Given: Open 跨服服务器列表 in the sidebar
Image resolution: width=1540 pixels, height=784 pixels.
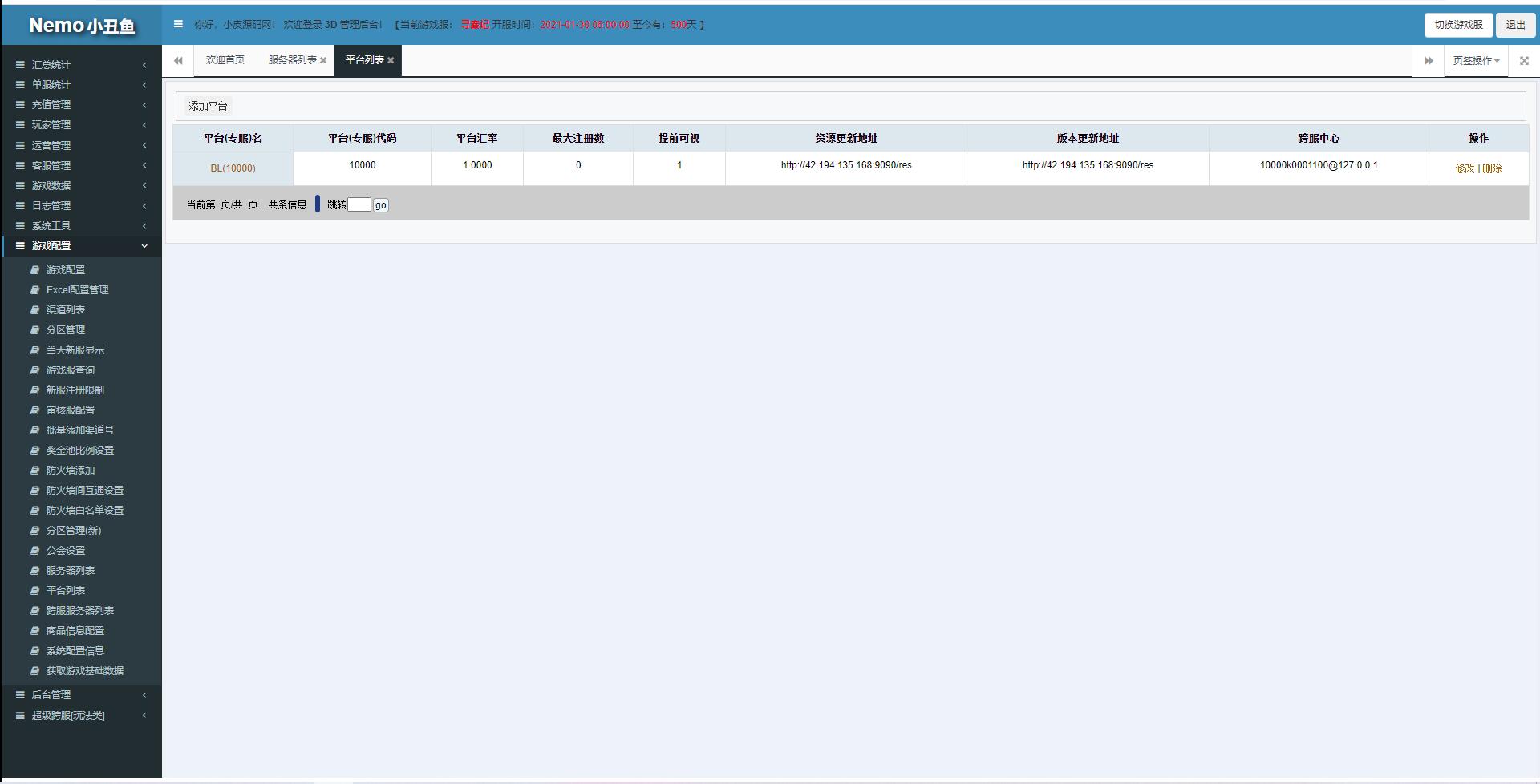Looking at the screenshot, I should [x=79, y=611].
